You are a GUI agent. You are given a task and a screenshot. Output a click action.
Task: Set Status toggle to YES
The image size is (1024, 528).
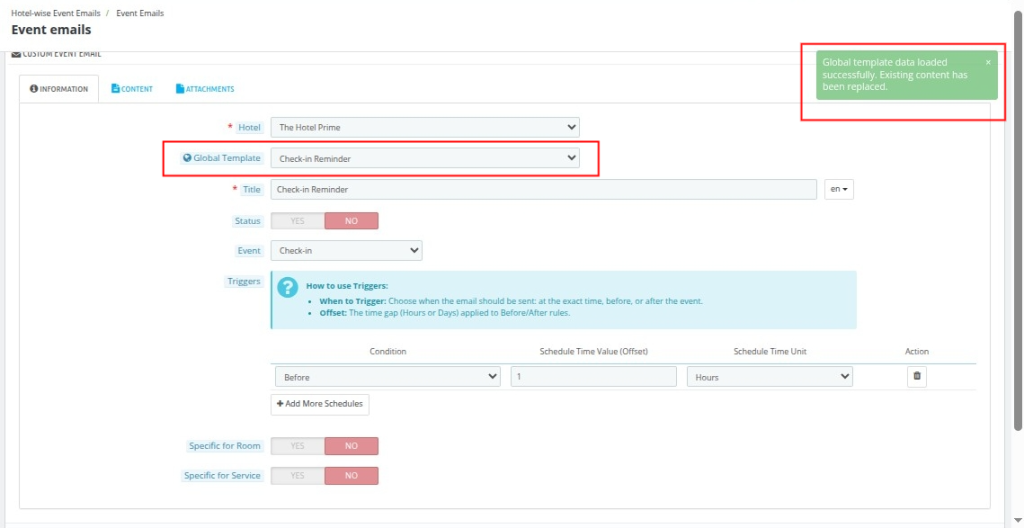[297, 221]
